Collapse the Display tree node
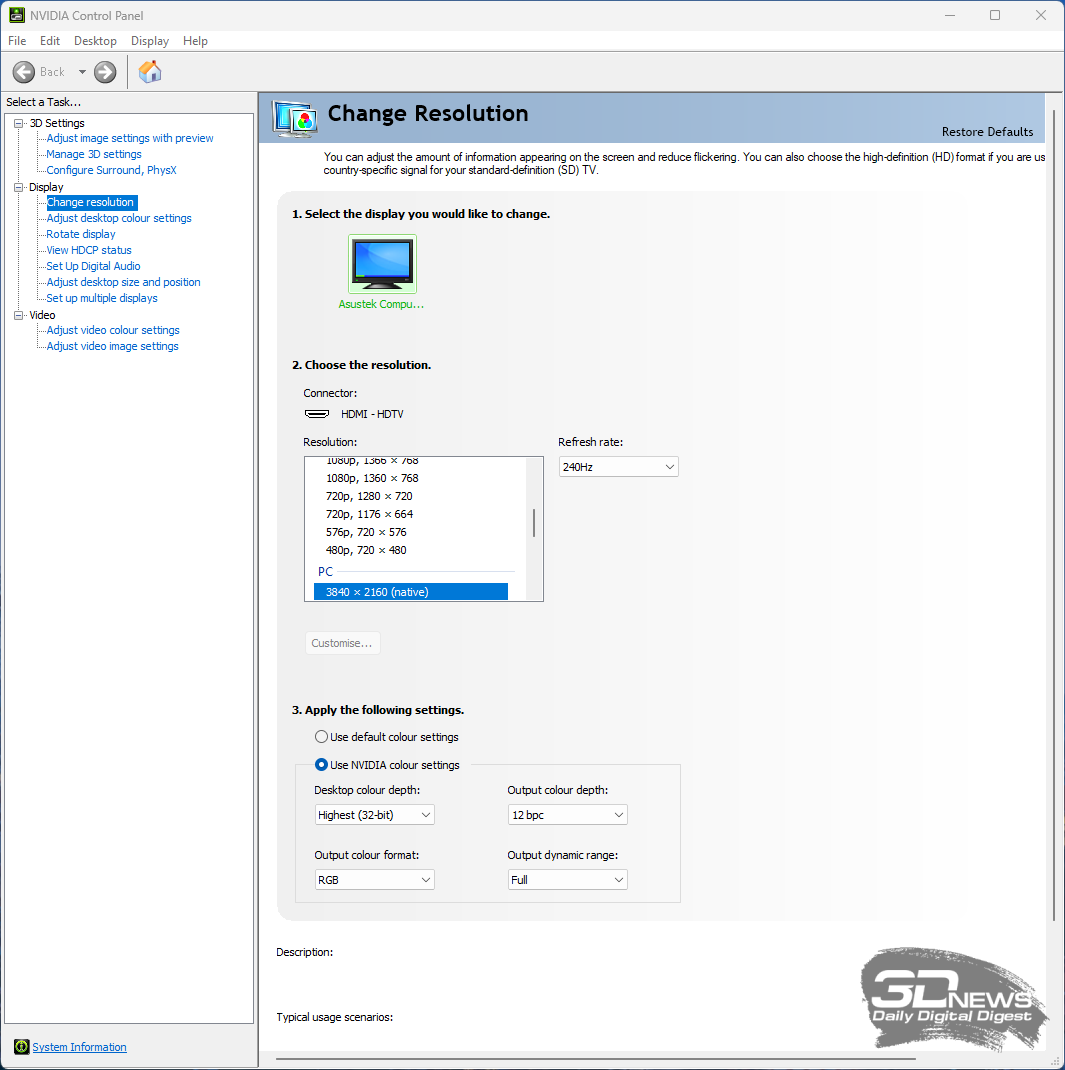1065x1070 pixels. (18, 187)
